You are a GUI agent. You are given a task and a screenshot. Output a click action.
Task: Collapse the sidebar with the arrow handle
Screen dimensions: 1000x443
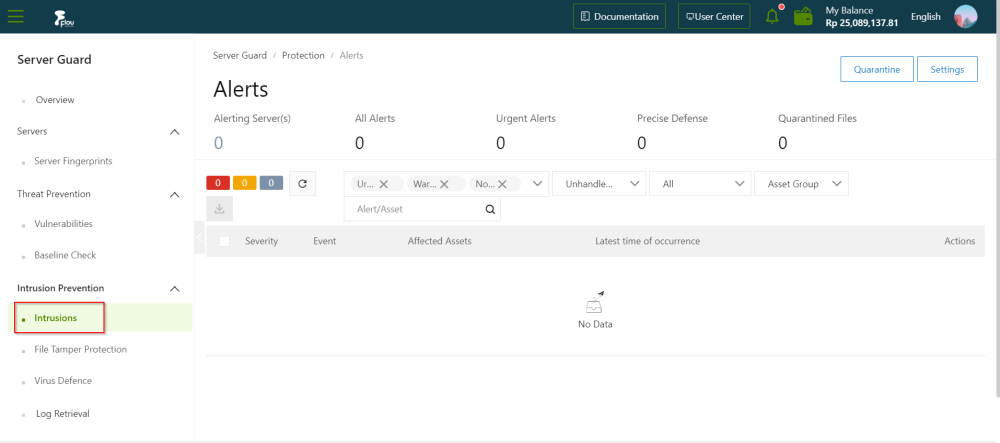pyautogui.click(x=199, y=237)
